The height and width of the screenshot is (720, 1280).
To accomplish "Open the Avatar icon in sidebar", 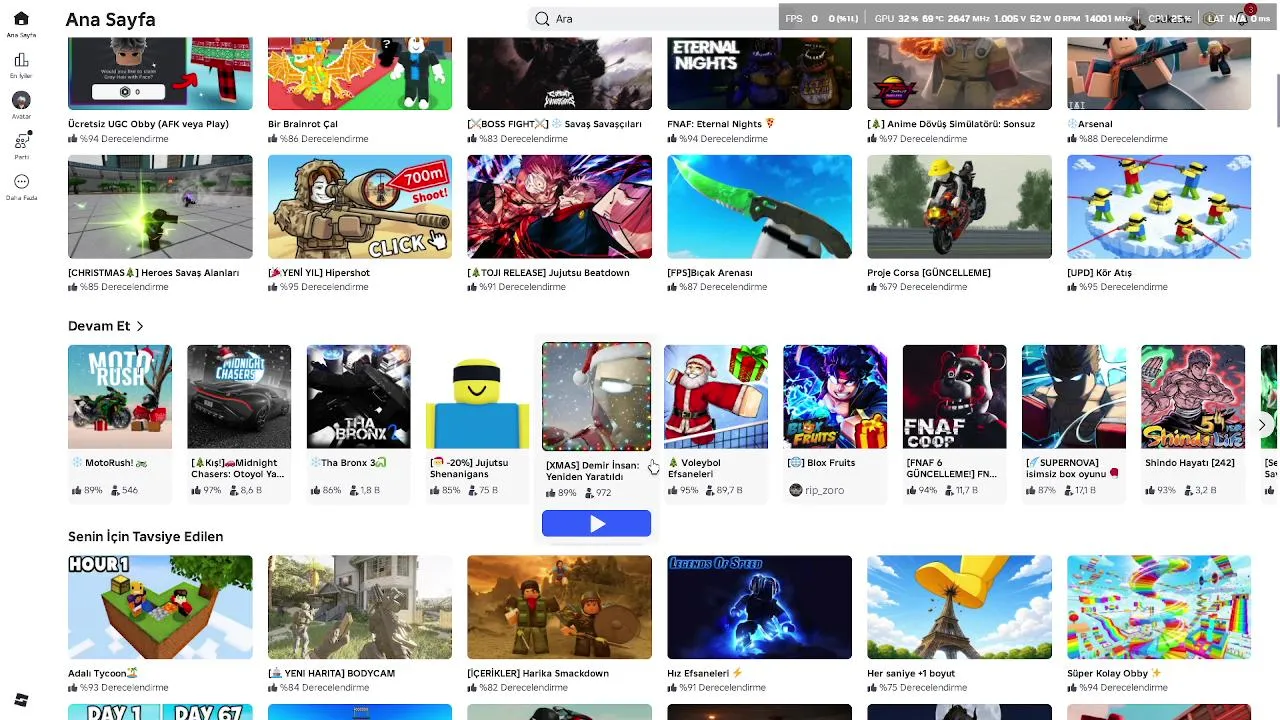I will 21,100.
